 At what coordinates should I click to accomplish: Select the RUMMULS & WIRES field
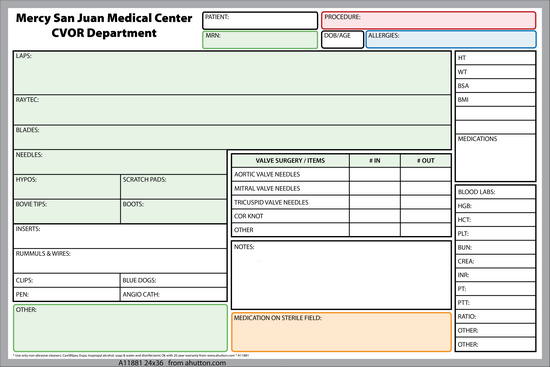click(120, 261)
